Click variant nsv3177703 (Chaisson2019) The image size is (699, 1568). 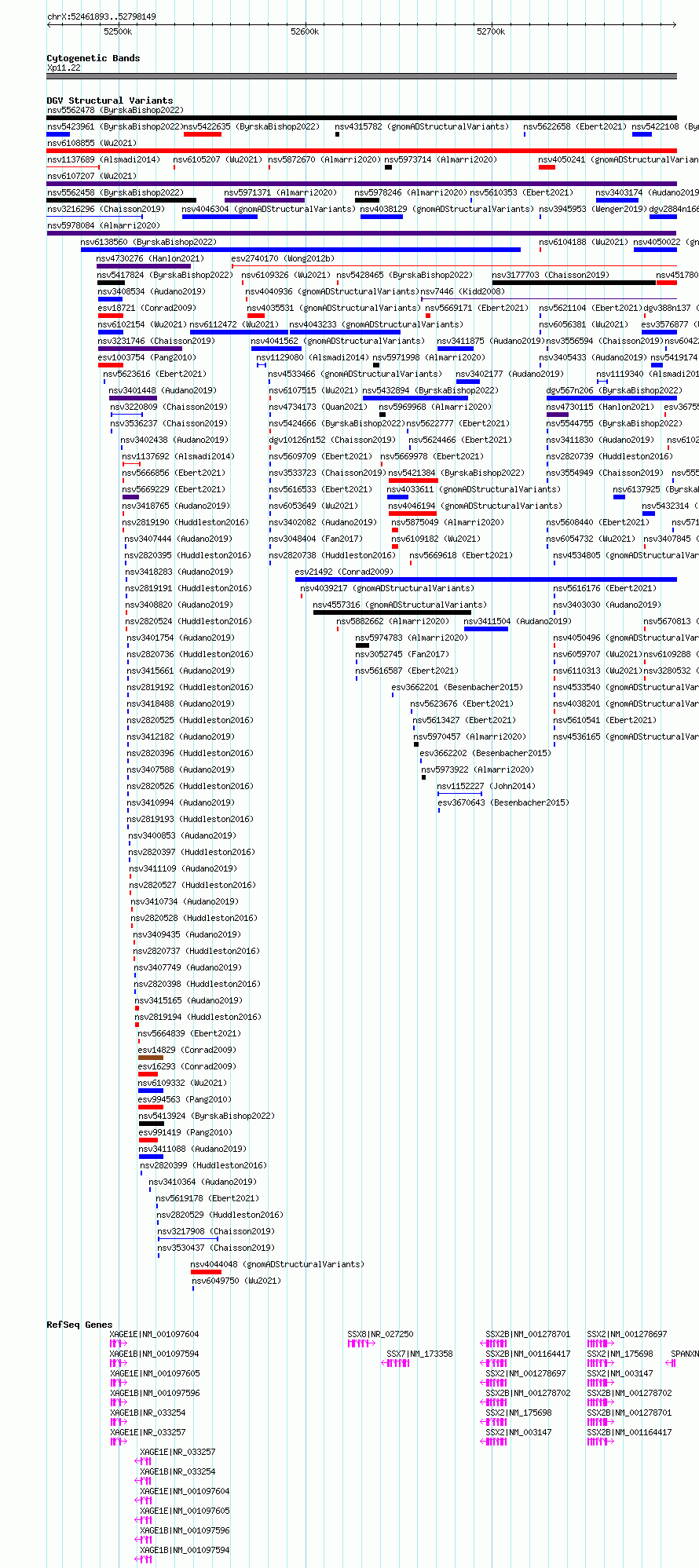[x=551, y=275]
